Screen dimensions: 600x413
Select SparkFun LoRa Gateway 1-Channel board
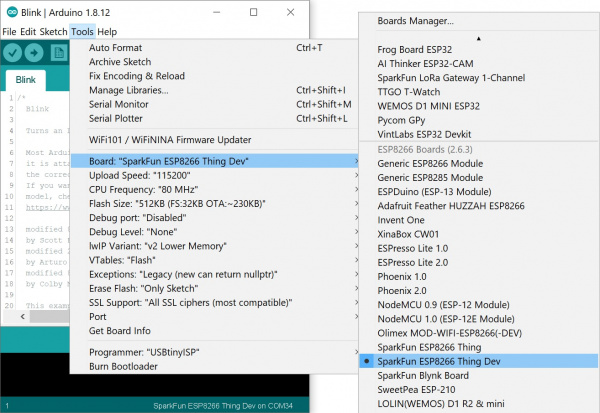(478, 78)
